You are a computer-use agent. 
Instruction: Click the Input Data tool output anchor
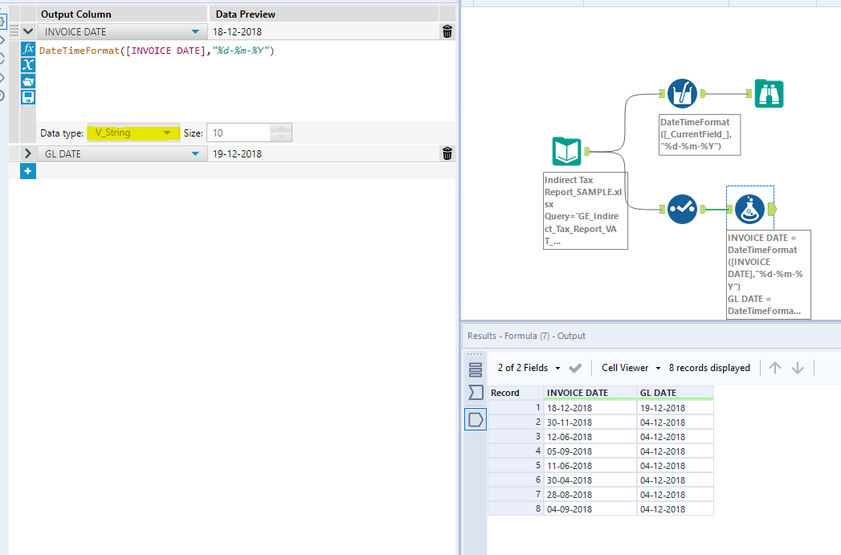[x=587, y=152]
